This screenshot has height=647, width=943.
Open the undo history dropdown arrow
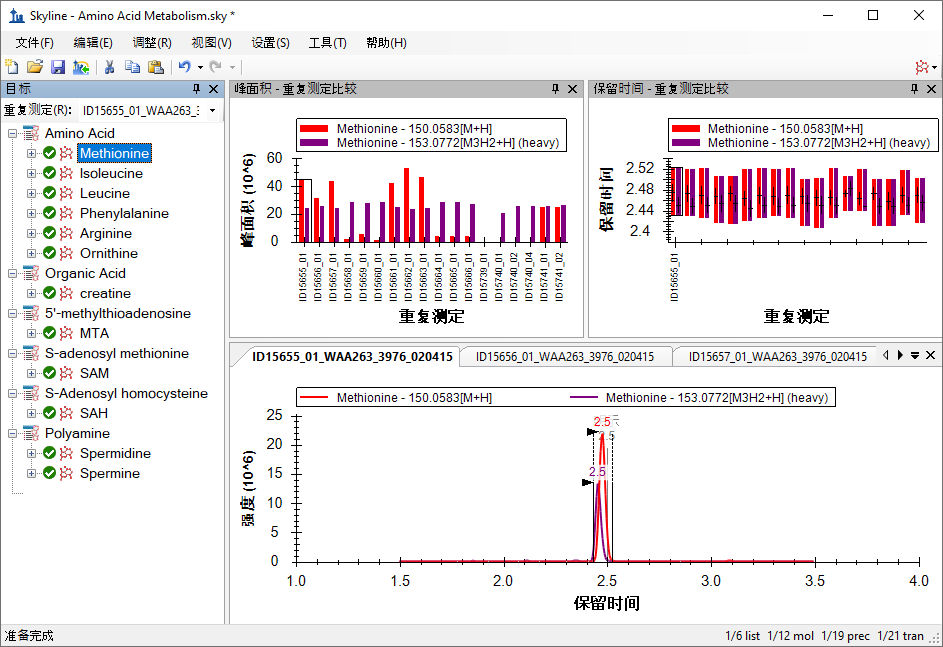tap(200, 67)
